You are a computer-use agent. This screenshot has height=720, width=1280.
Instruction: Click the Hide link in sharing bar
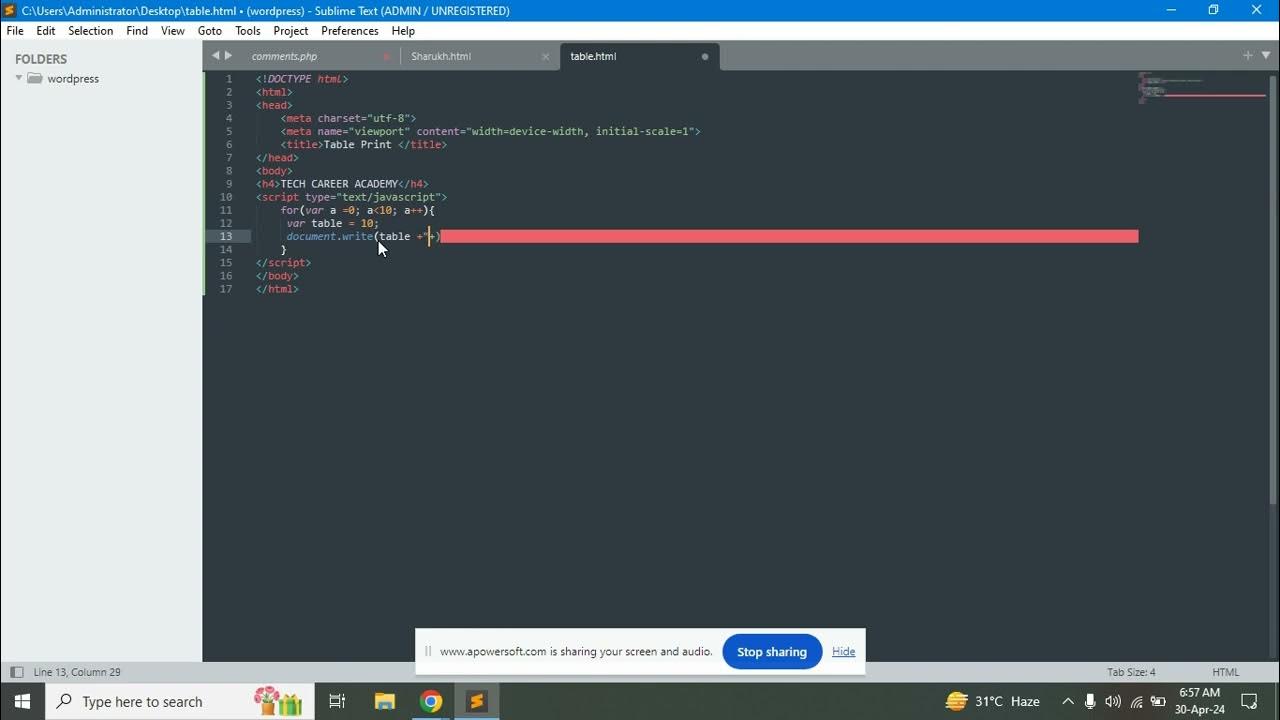coord(844,652)
